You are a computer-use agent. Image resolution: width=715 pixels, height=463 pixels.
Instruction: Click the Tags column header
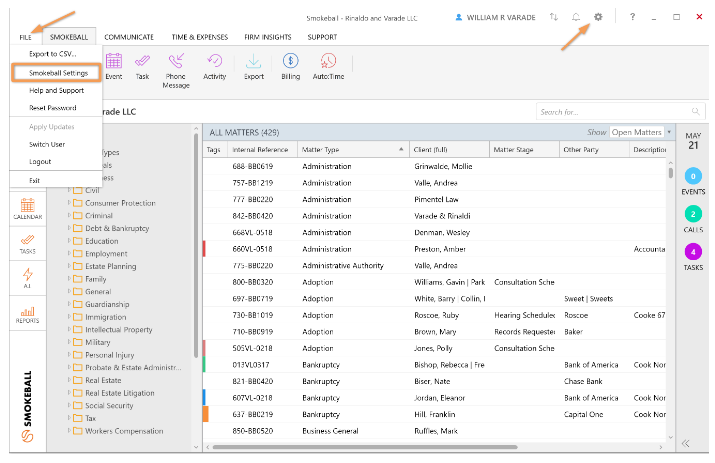[x=213, y=150]
